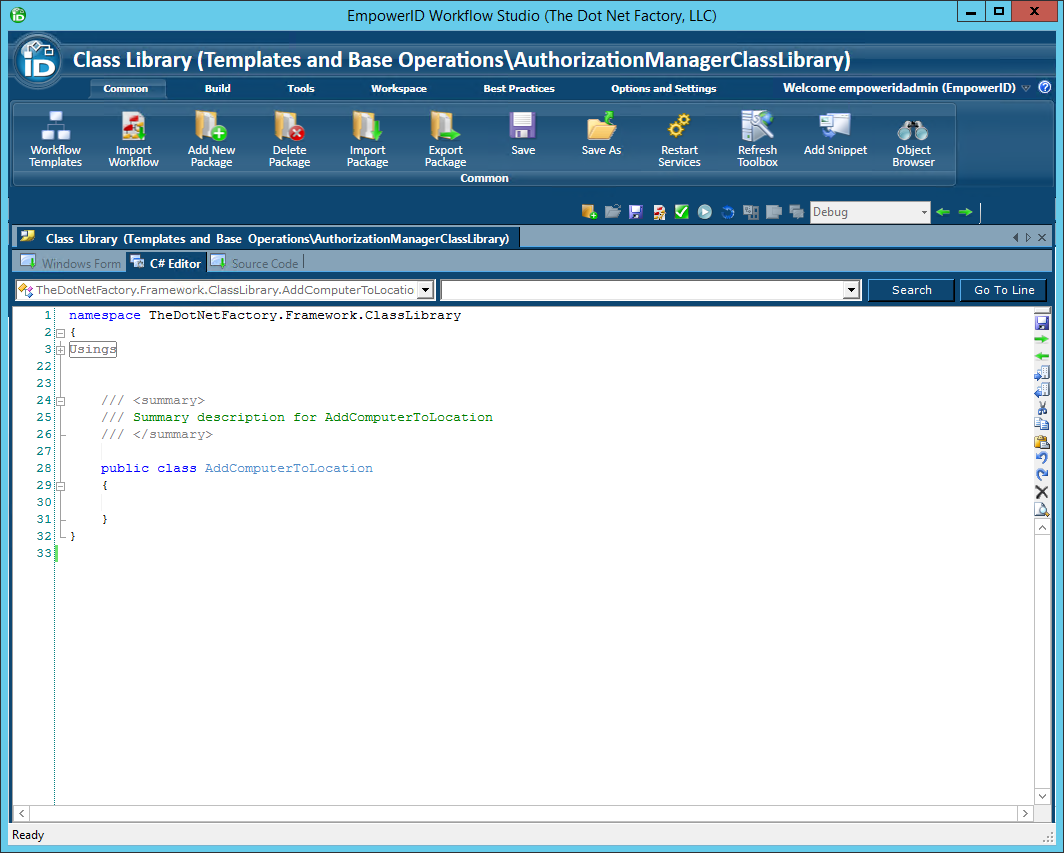The height and width of the screenshot is (853, 1064).
Task: Click the Import Workflow icon
Action: (133, 139)
